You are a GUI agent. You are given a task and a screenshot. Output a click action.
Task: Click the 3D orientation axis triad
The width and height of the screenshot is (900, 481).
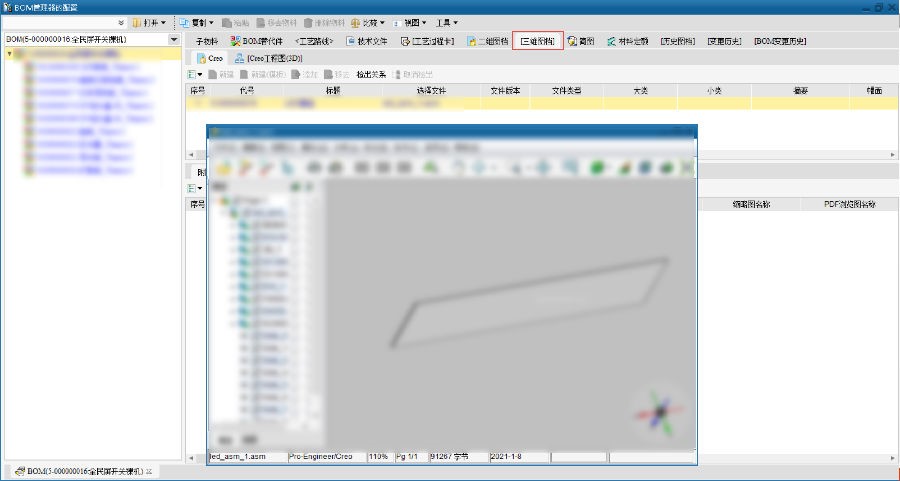pos(659,411)
